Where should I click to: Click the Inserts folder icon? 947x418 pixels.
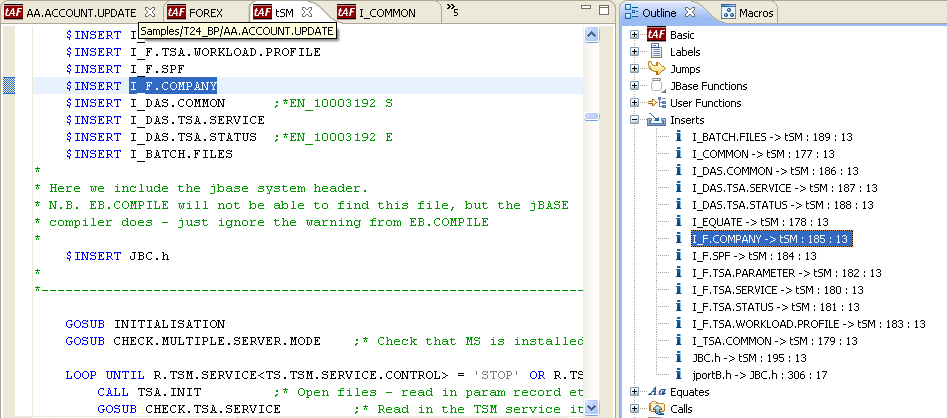(x=657, y=120)
